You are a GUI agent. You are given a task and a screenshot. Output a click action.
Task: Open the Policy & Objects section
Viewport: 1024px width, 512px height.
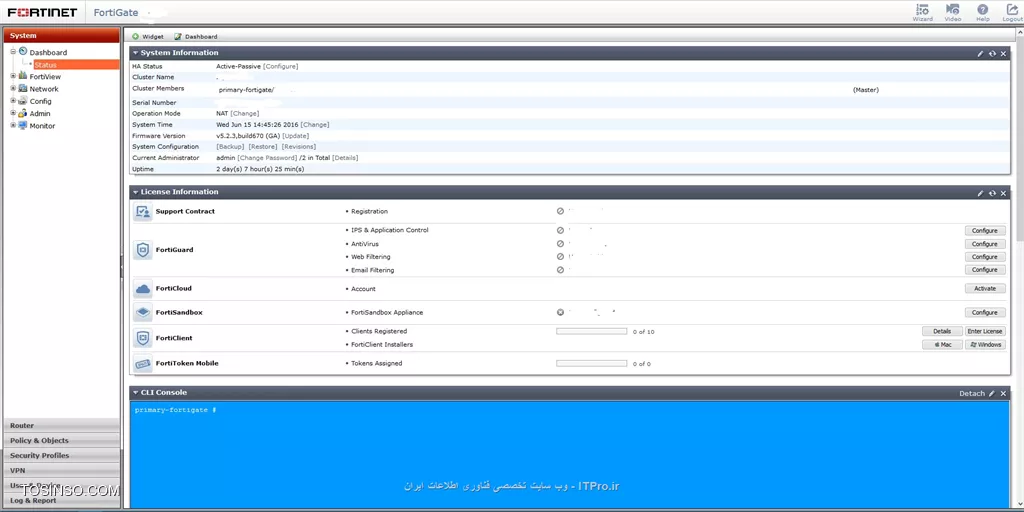[62, 441]
